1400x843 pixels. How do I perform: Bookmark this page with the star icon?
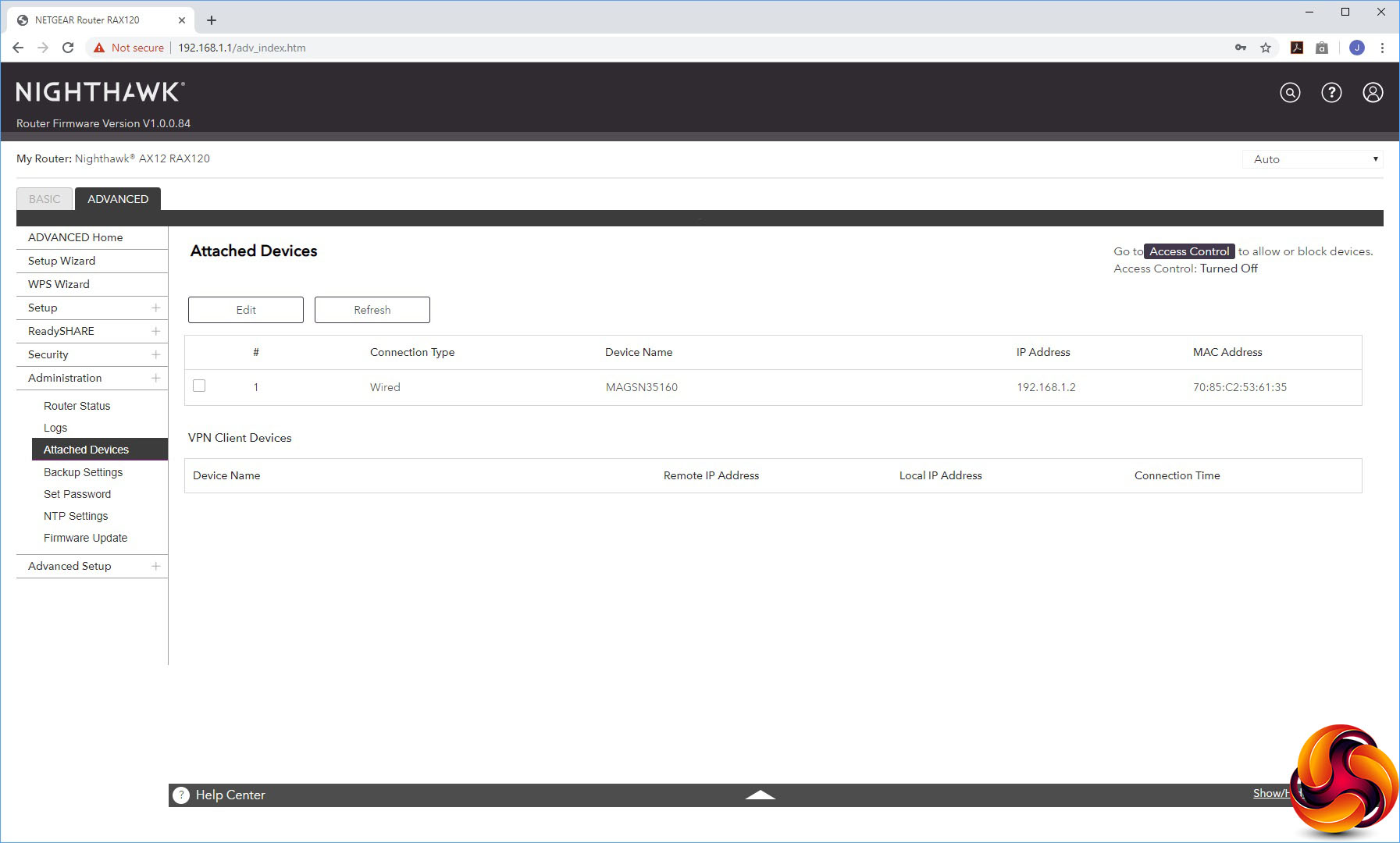point(1266,48)
